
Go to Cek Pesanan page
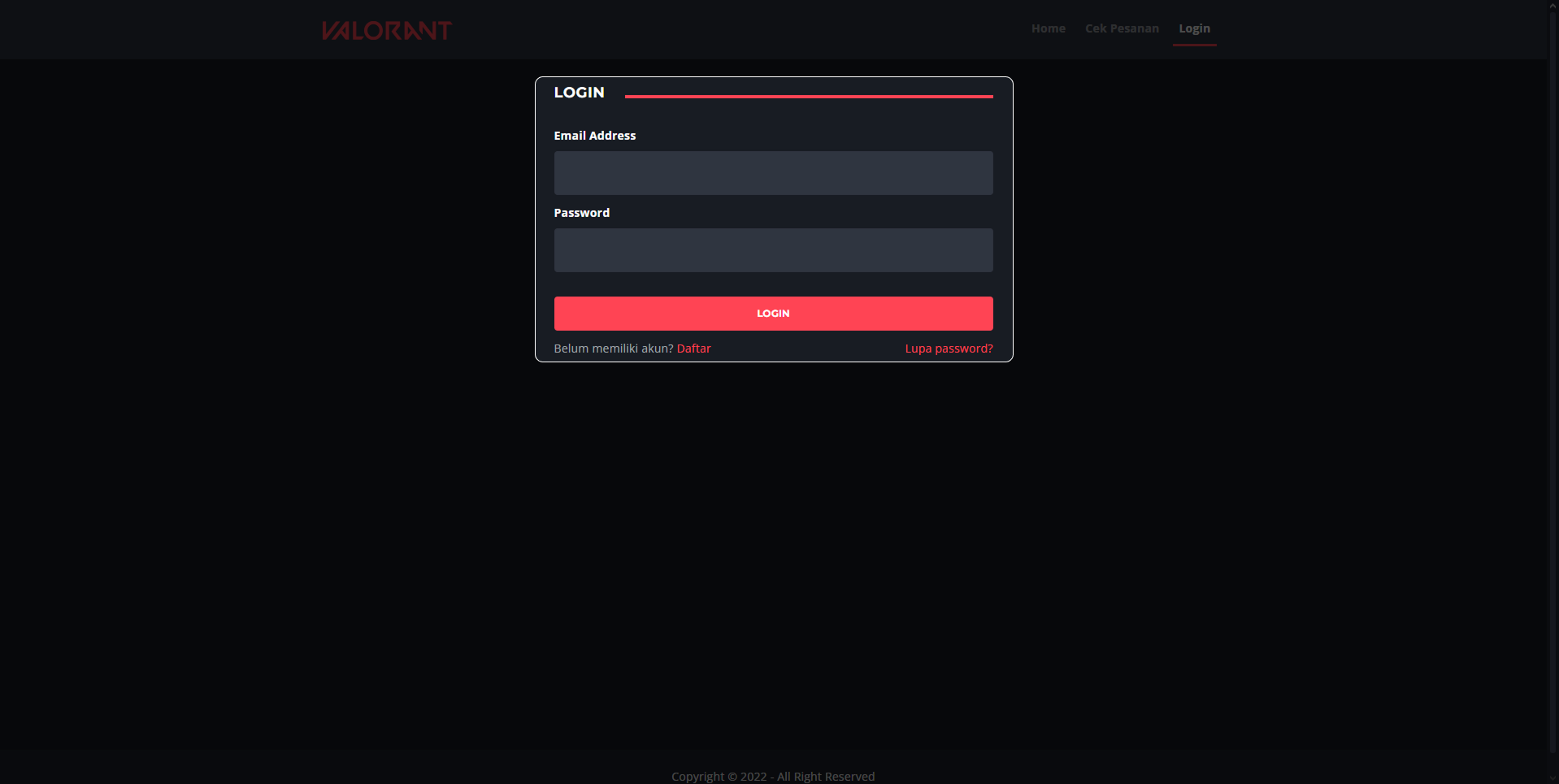point(1122,28)
